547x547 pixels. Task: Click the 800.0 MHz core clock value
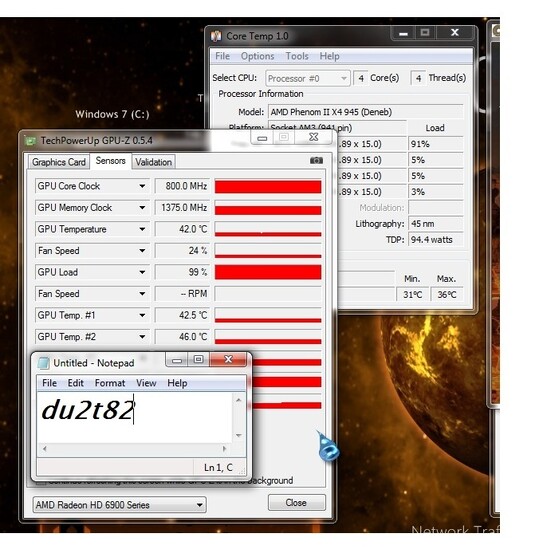pyautogui.click(x=182, y=186)
